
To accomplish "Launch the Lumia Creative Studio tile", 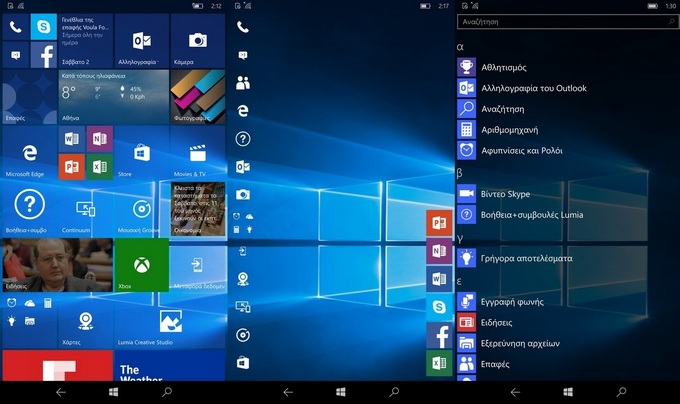I will coord(170,321).
